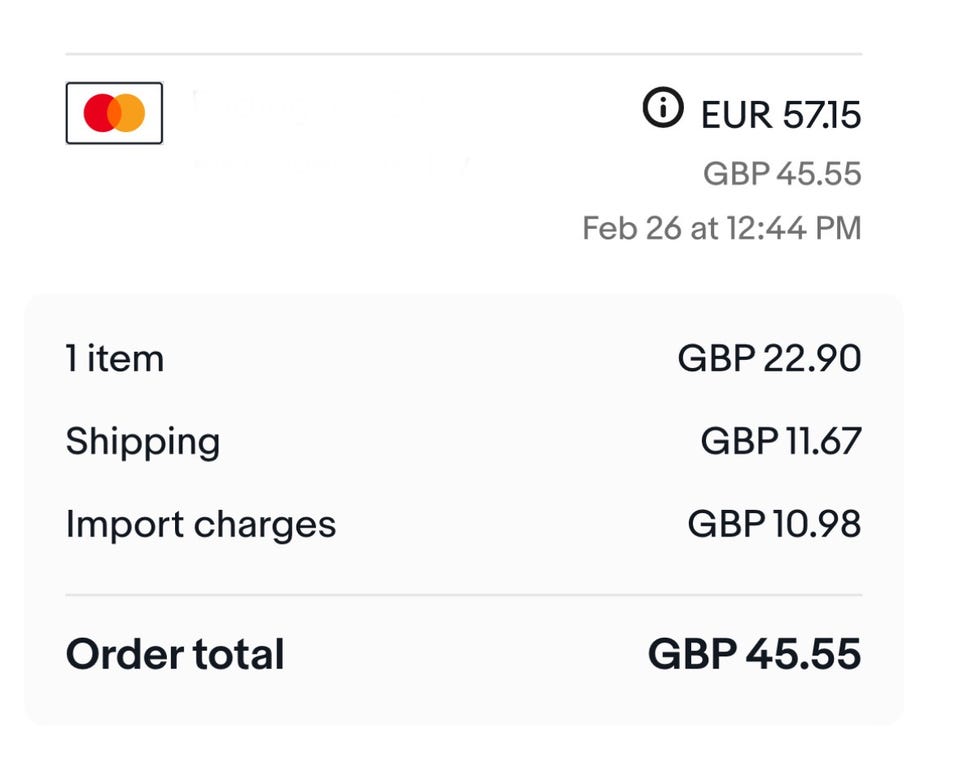Click the Shipping label
This screenshot has height=781, width=960.
click(142, 441)
